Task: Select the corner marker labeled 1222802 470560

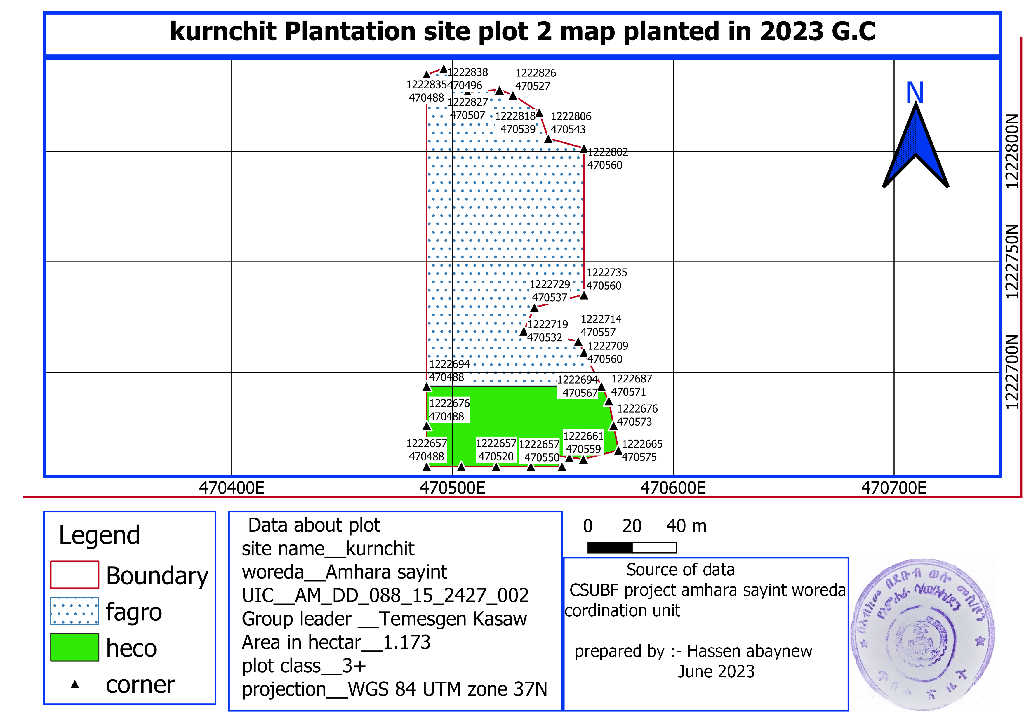Action: [583, 151]
